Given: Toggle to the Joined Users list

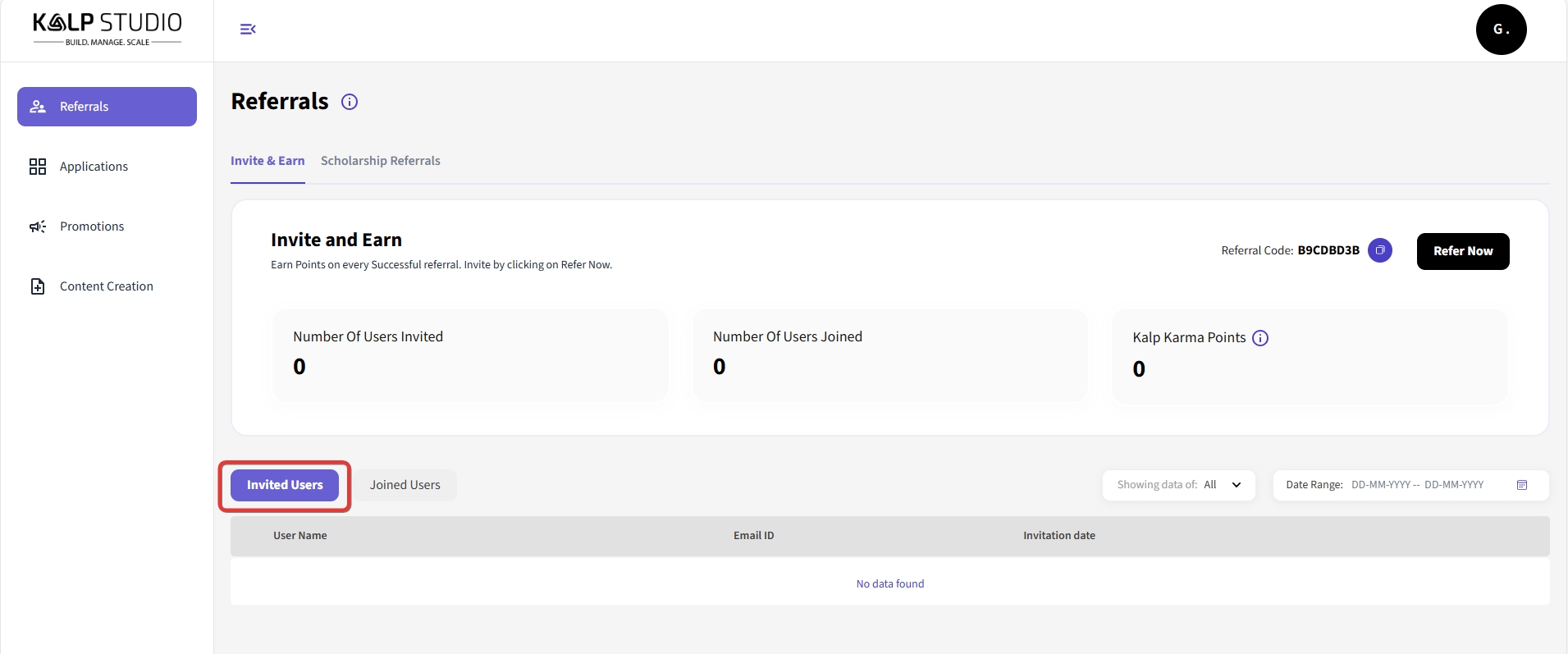Looking at the screenshot, I should 405,485.
